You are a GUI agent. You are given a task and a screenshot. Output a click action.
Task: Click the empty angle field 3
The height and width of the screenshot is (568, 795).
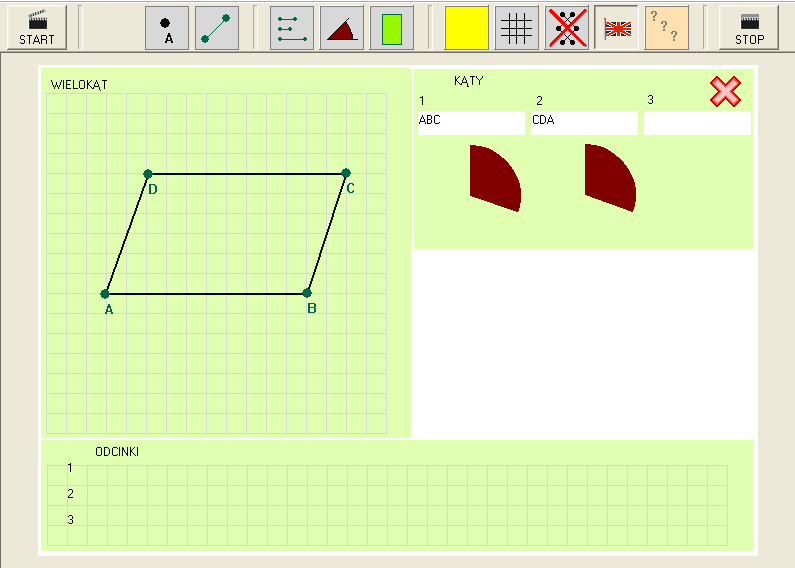point(697,123)
